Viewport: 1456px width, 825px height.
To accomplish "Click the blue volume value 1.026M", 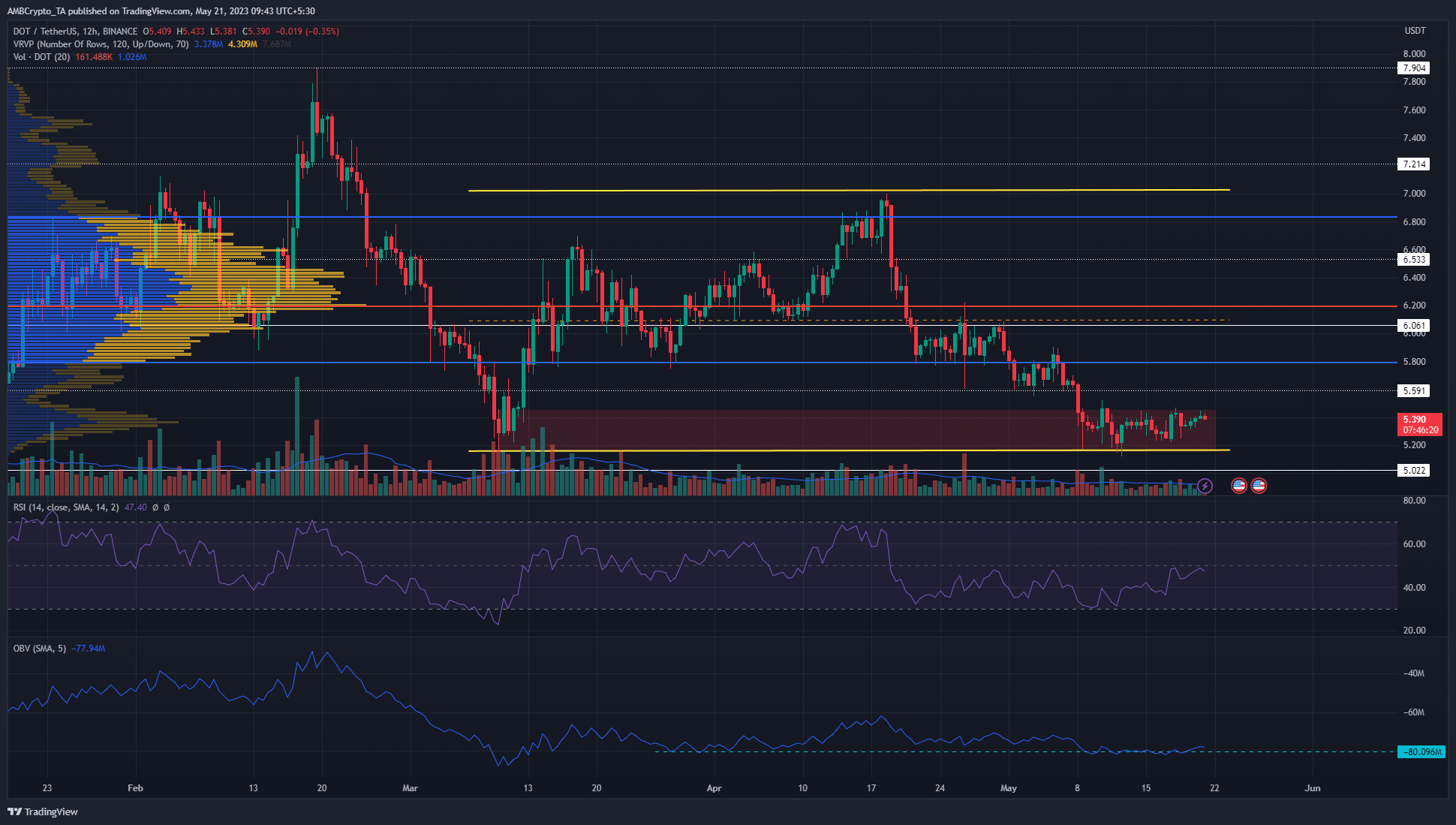I will [132, 57].
